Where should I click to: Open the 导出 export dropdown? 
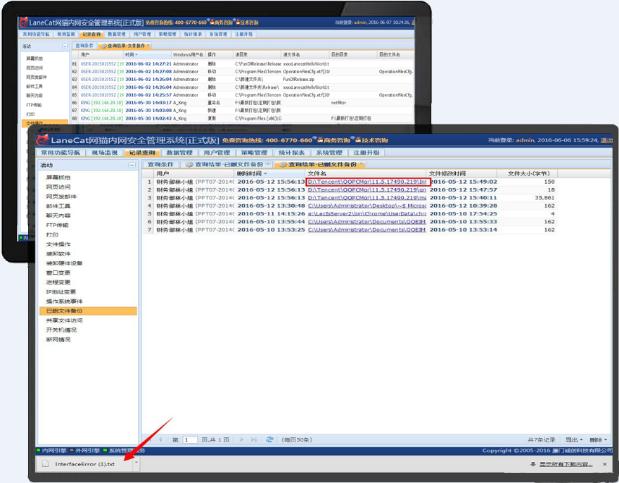pyautogui.click(x=574, y=440)
